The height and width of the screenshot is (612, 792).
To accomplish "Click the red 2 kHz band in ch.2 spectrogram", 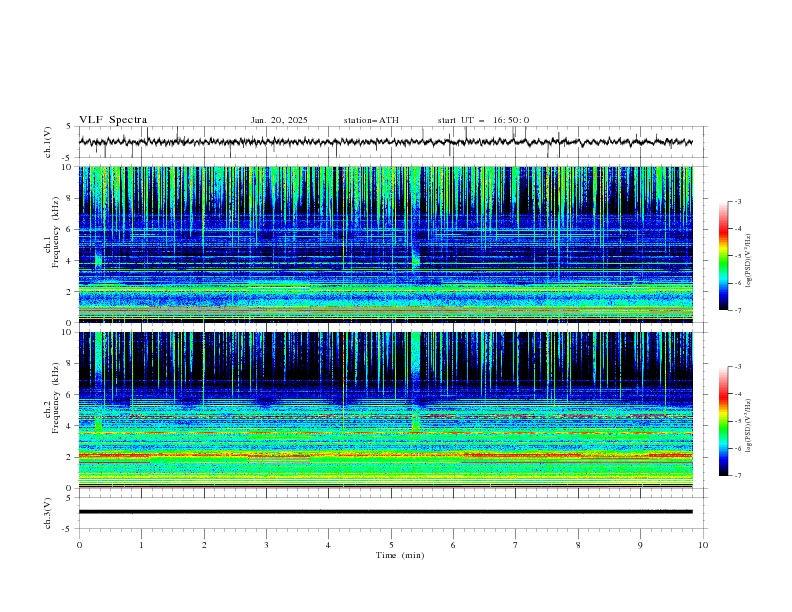I will click(x=385, y=455).
